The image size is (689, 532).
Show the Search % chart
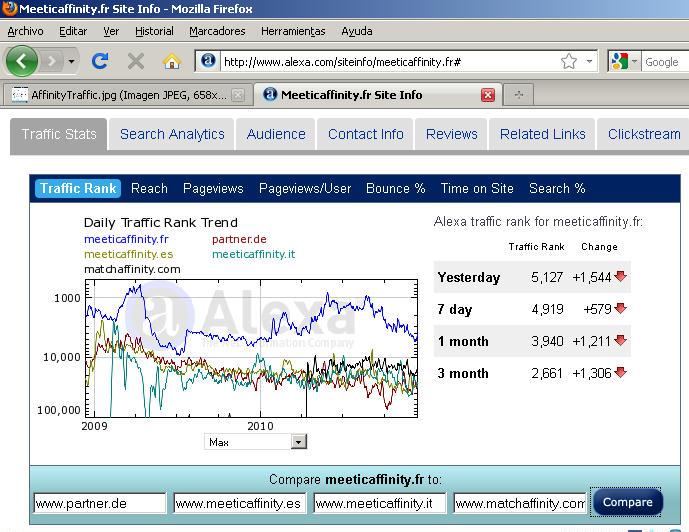click(557, 188)
